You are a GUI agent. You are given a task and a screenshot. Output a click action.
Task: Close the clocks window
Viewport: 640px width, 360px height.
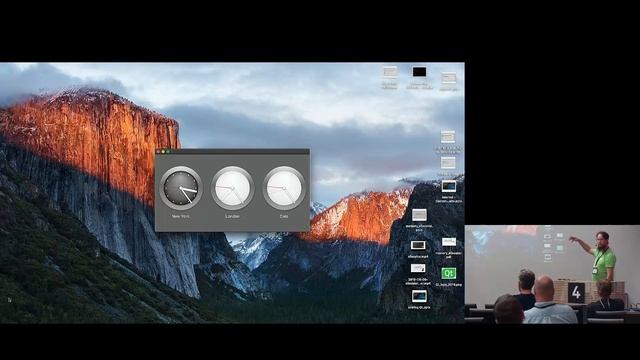pyautogui.click(x=158, y=152)
